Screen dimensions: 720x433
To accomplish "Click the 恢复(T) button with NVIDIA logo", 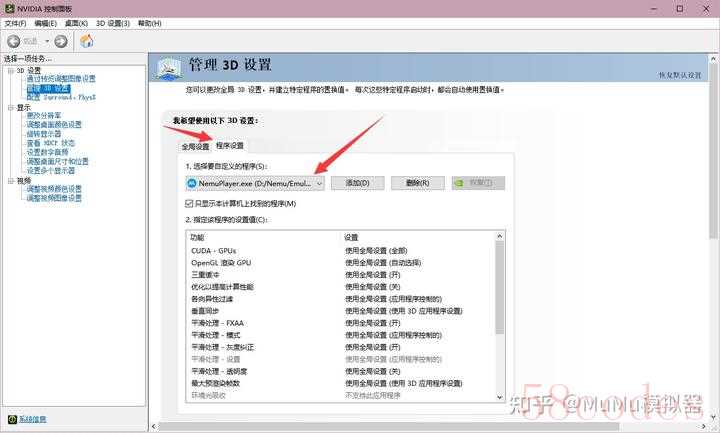I will click(x=478, y=183).
